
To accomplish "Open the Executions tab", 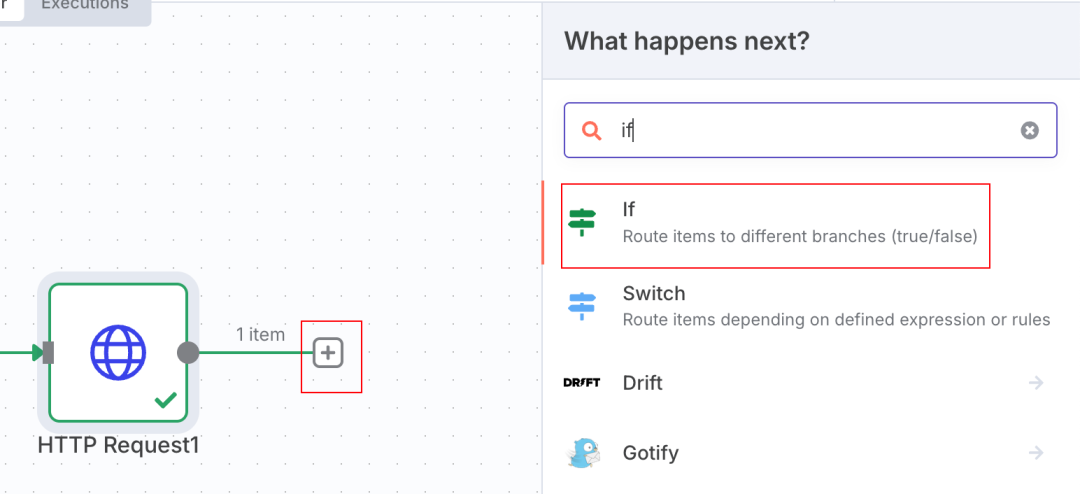I will click(x=85, y=6).
